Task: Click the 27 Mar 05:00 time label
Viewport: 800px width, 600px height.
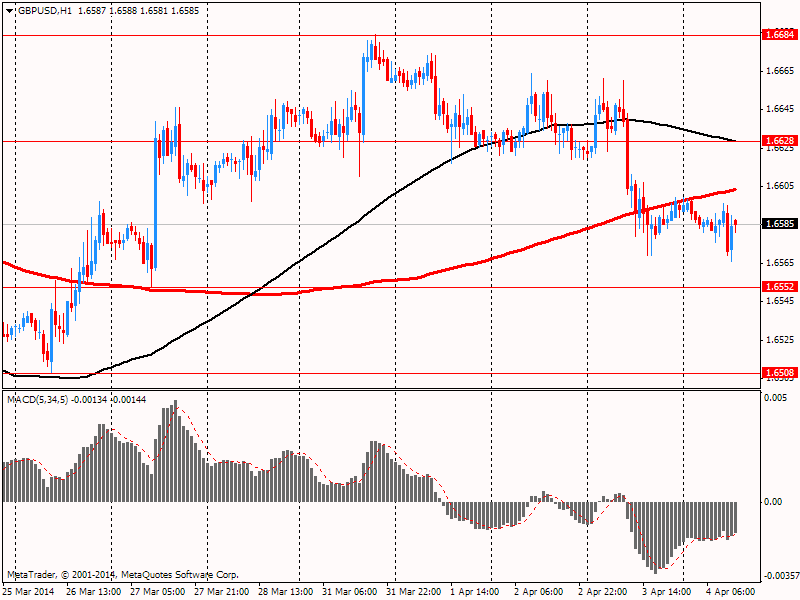Action: (x=158, y=592)
